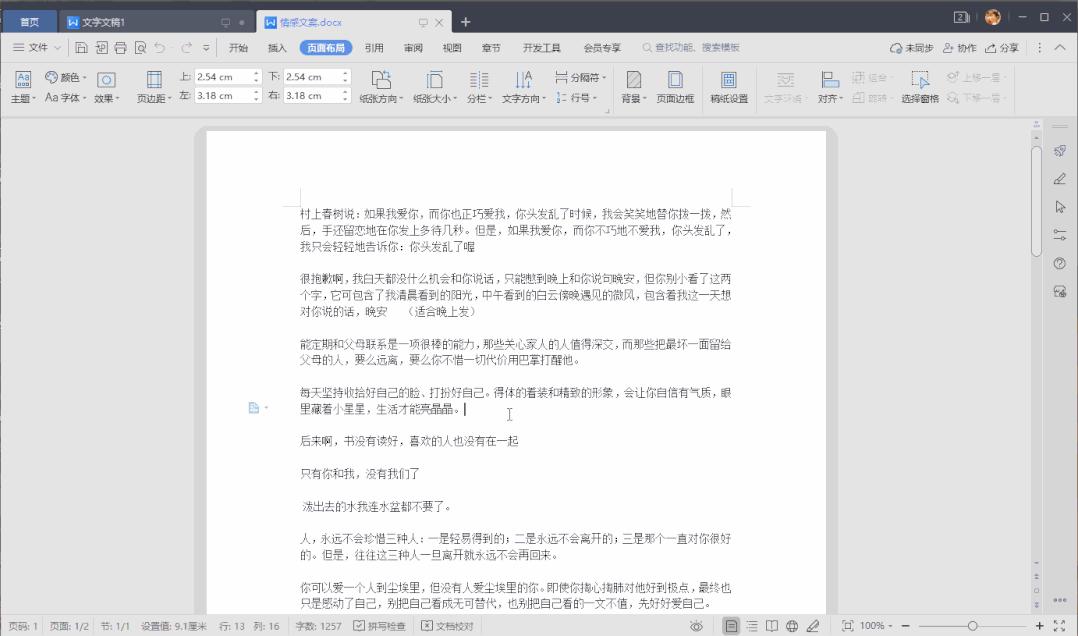Select the 背景 (background) icon
1078x636 pixels.
click(x=632, y=88)
